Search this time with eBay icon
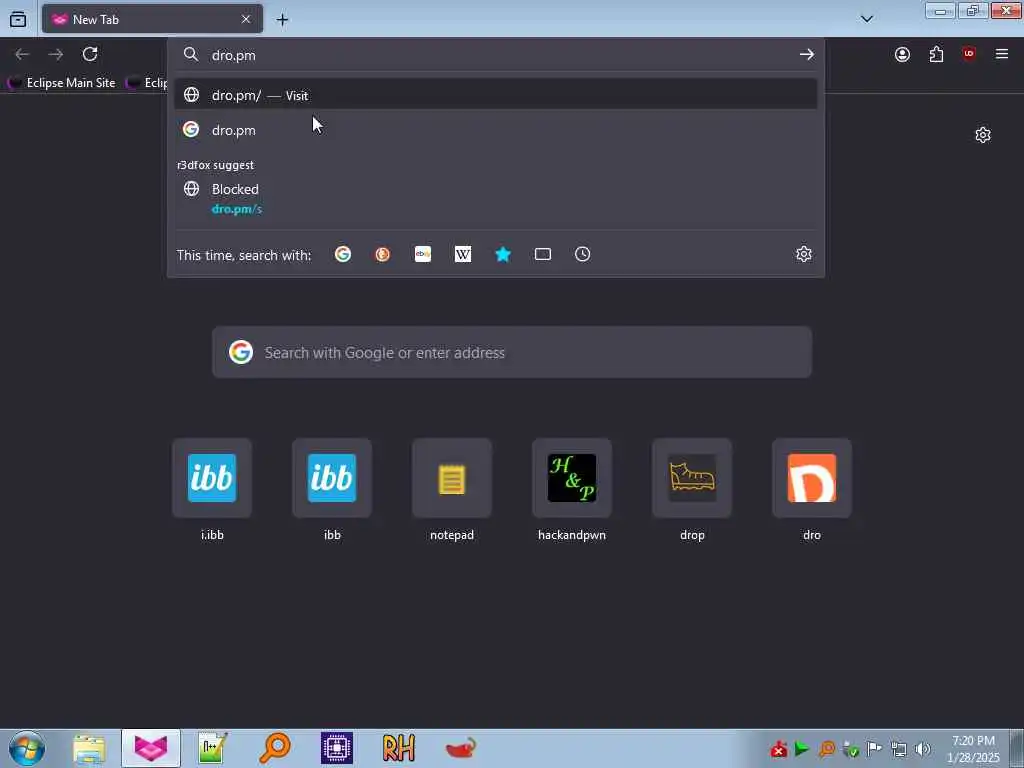 [423, 254]
